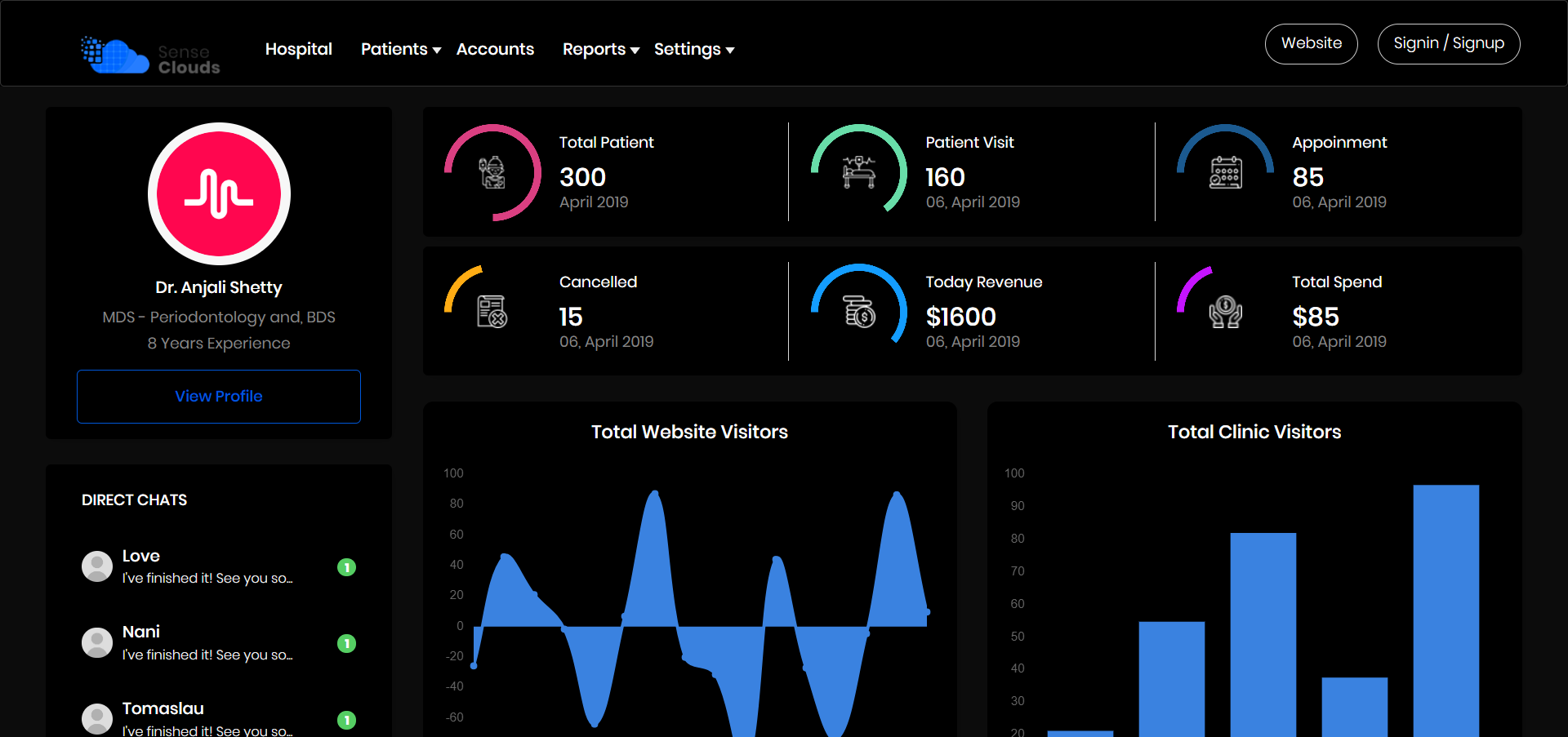The width and height of the screenshot is (1568, 737).
Task: Click the Total Patient icon
Action: pos(492,172)
